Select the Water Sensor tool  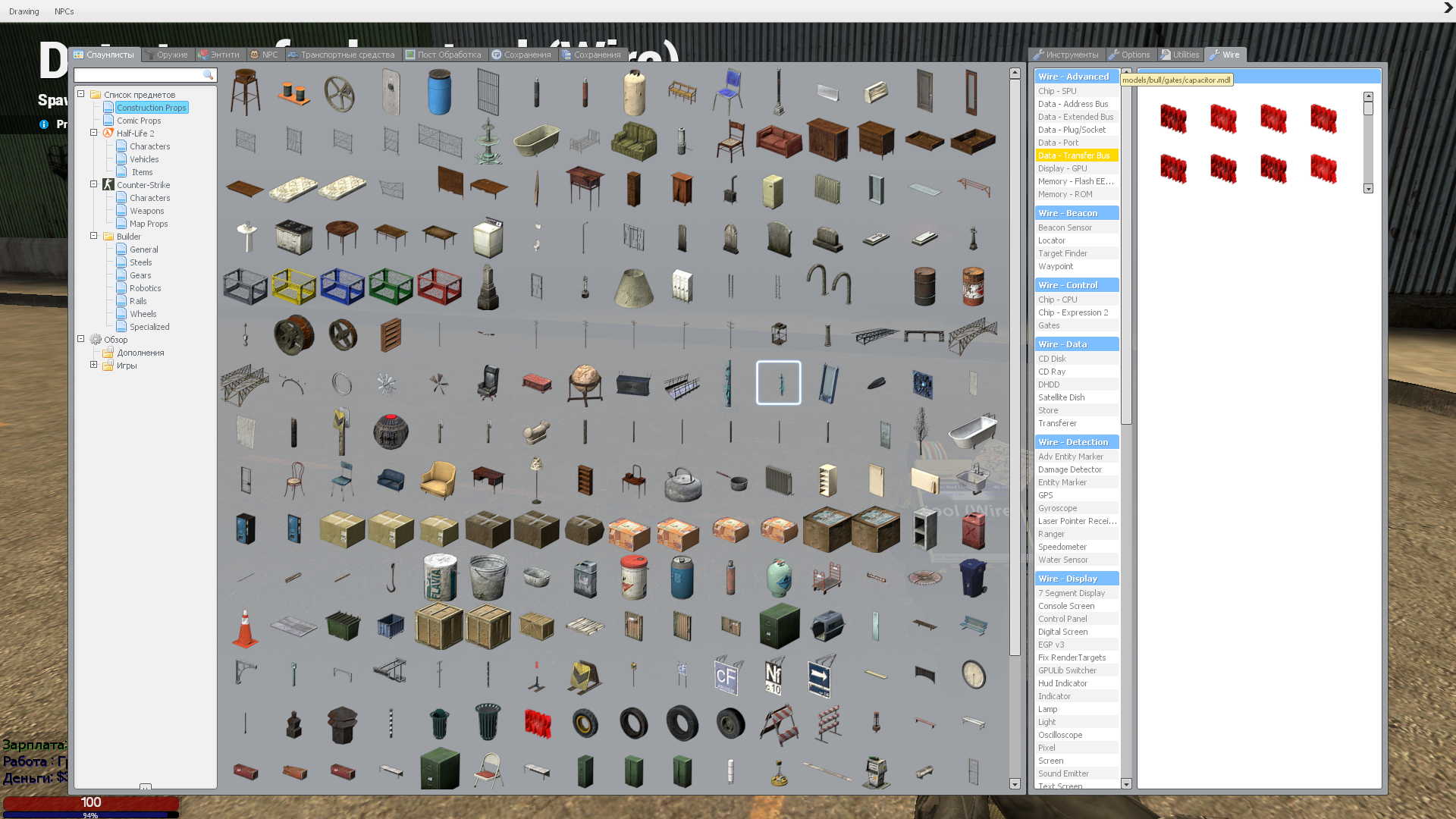(1077, 560)
